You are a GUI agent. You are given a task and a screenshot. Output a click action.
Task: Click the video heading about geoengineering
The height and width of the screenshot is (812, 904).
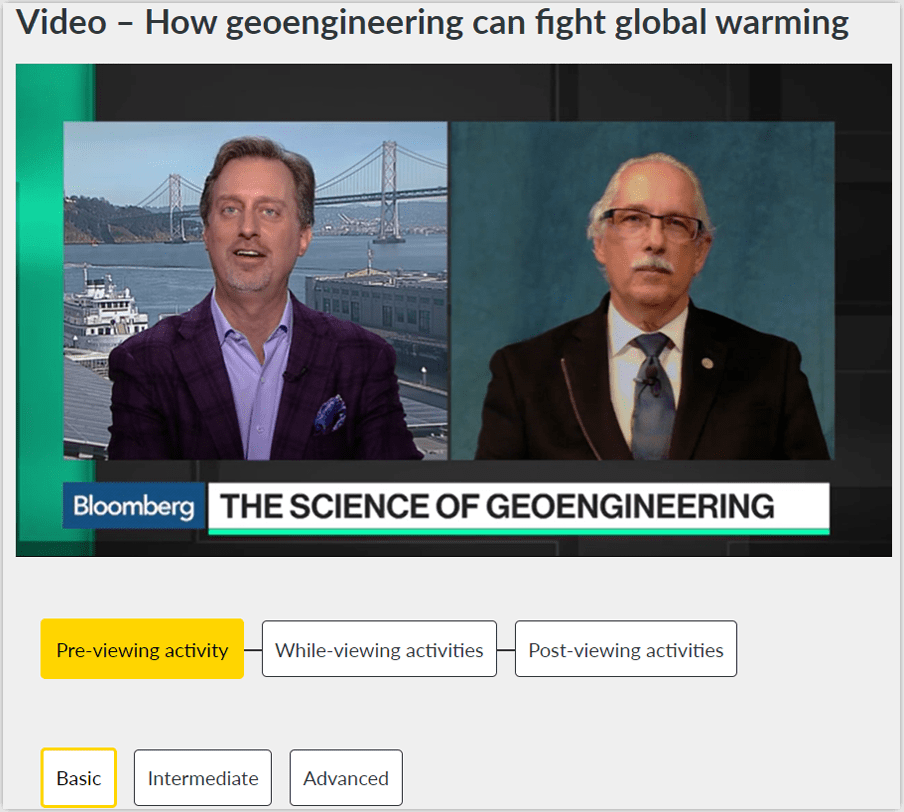pyautogui.click(x=432, y=23)
